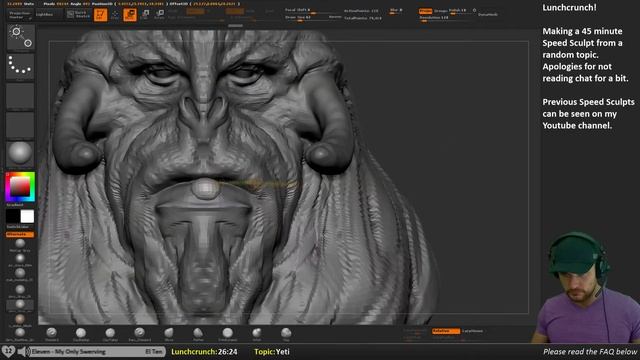Toggle the orange Alternate button
The height and width of the screenshot is (360, 640).
[20, 235]
